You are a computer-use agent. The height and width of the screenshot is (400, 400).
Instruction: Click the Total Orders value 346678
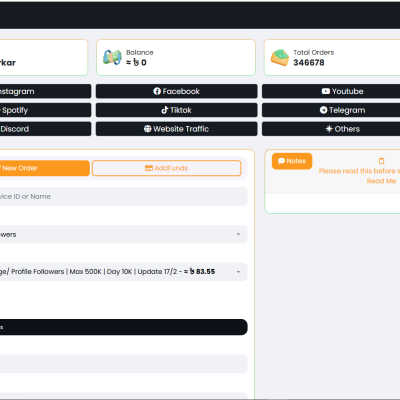pos(309,63)
